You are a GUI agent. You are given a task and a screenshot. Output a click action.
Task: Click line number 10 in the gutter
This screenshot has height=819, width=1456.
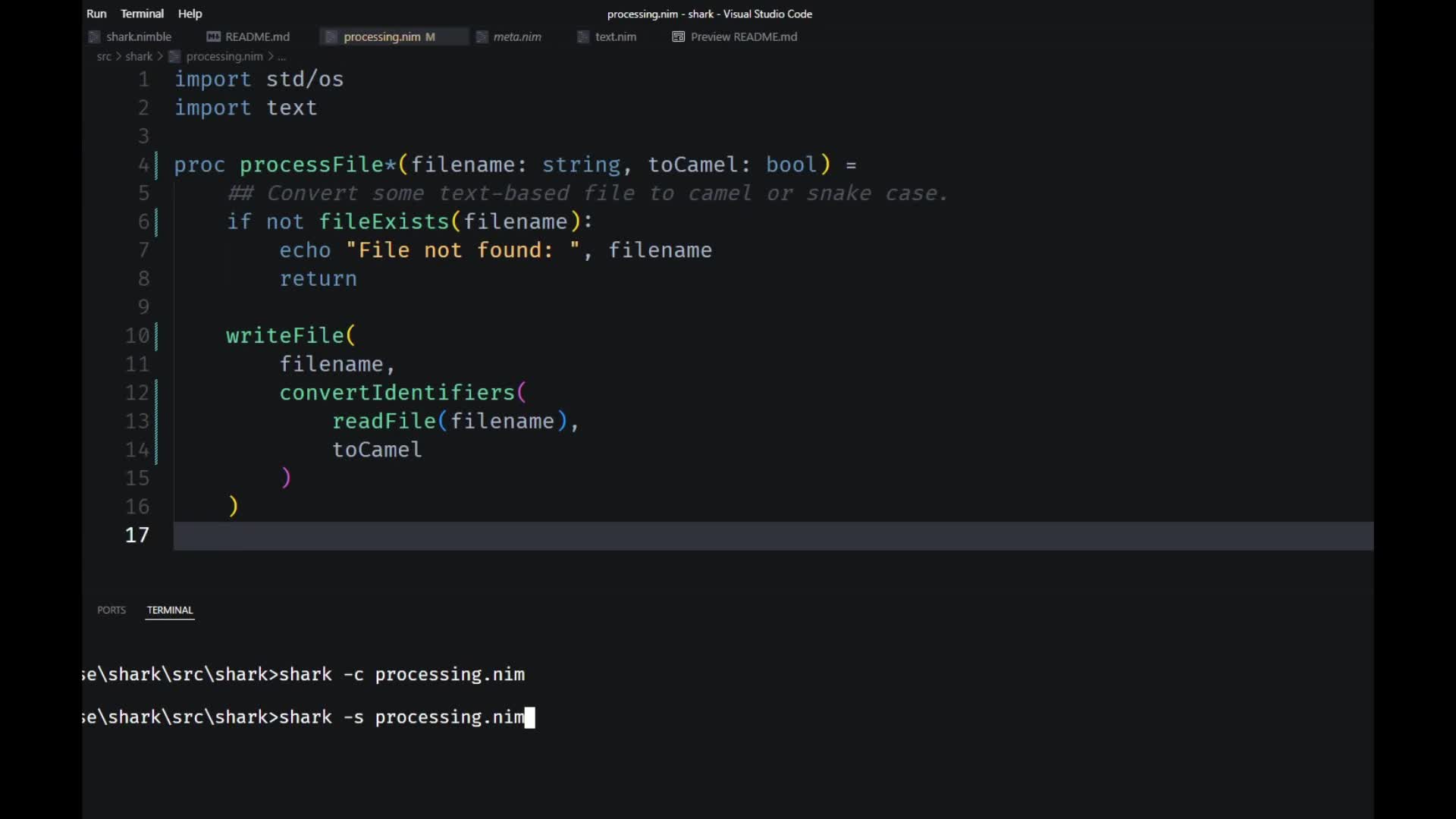tap(137, 335)
